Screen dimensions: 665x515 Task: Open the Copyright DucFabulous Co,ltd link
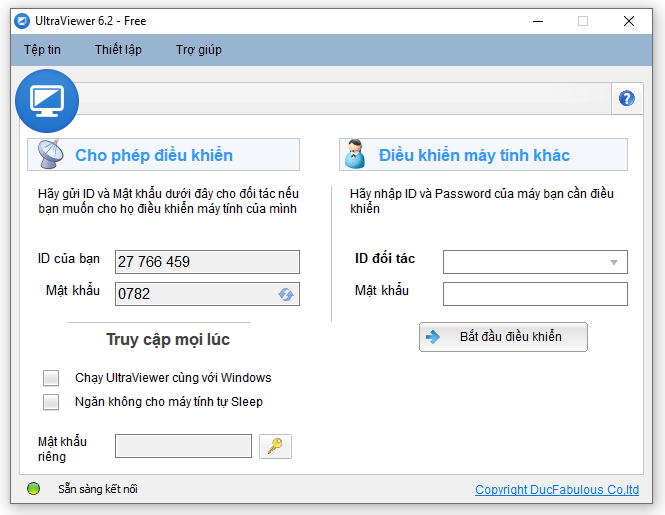(557, 490)
